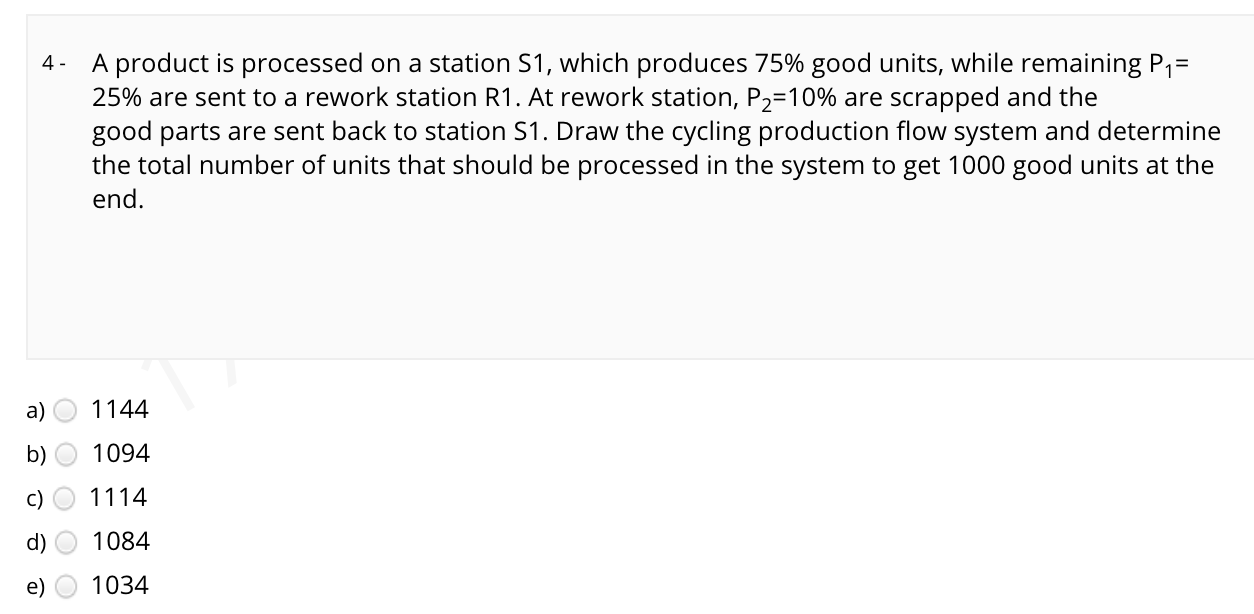Click the label text 1034
Viewport: 1254px width, 614px height.
pos(120,585)
